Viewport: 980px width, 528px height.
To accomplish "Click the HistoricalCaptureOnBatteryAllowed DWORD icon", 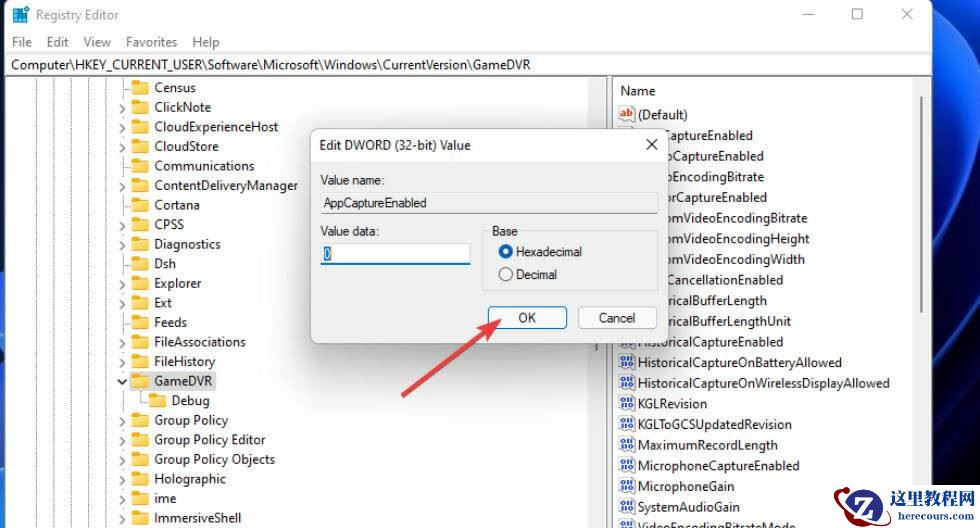I will pos(626,362).
